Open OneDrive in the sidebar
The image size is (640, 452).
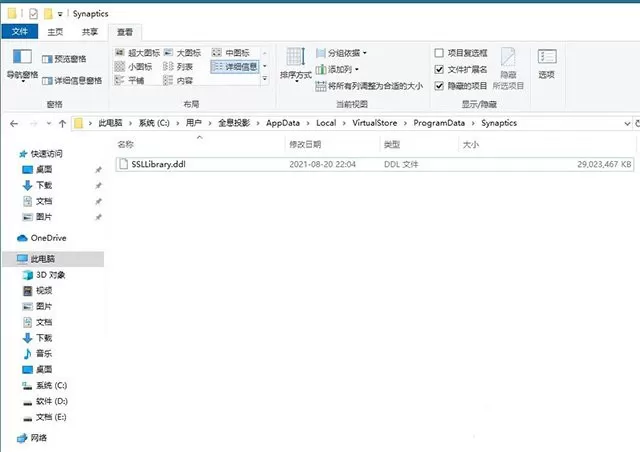(x=42, y=238)
